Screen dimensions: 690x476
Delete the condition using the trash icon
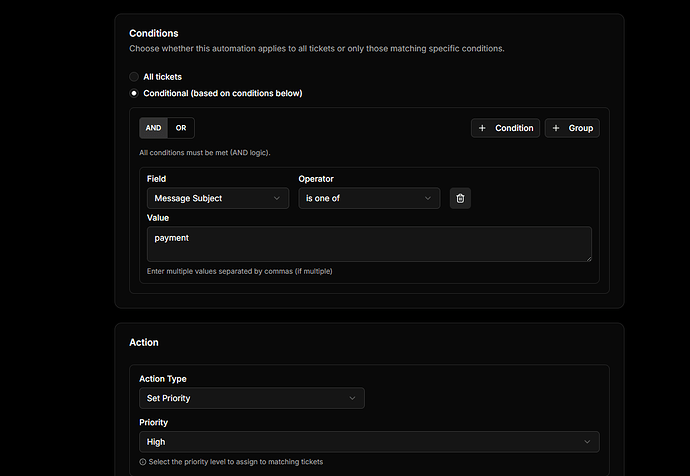(x=460, y=198)
